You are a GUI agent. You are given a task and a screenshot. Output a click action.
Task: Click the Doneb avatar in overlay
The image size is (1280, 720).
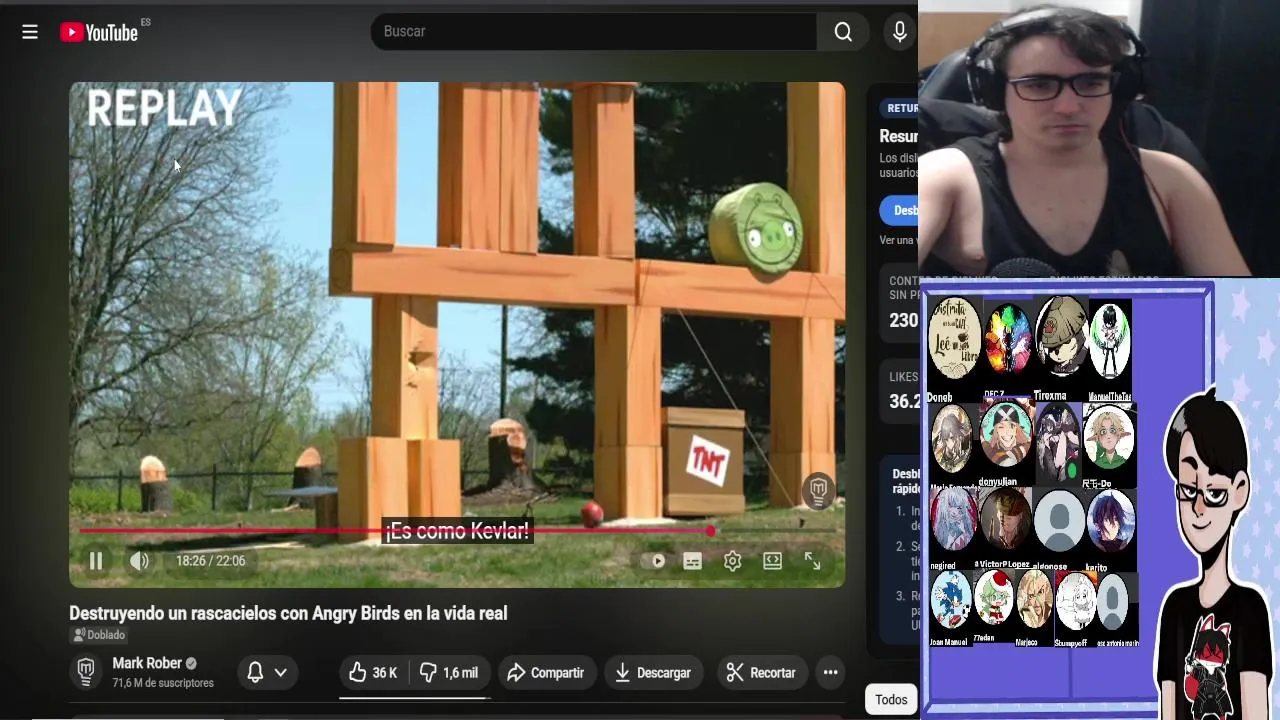954,338
